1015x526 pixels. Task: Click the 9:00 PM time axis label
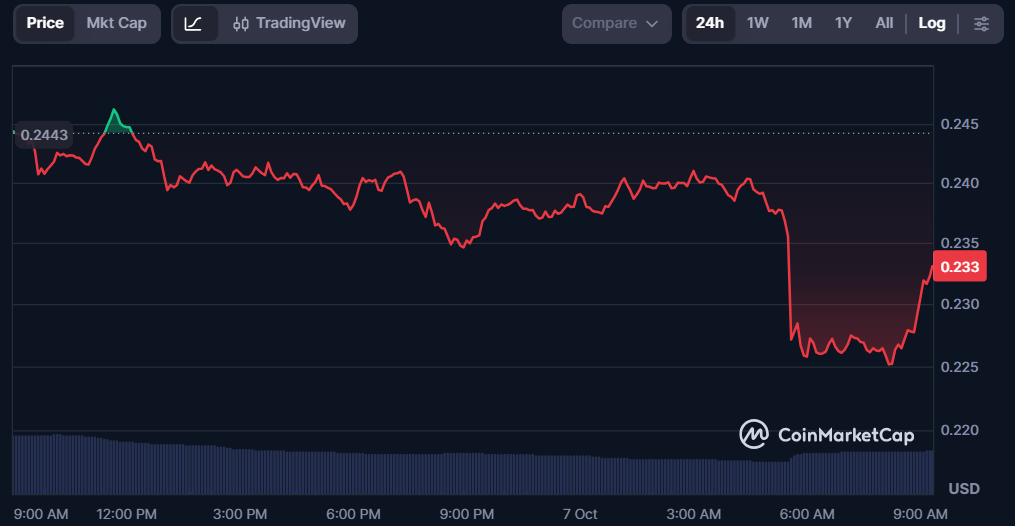click(x=467, y=514)
